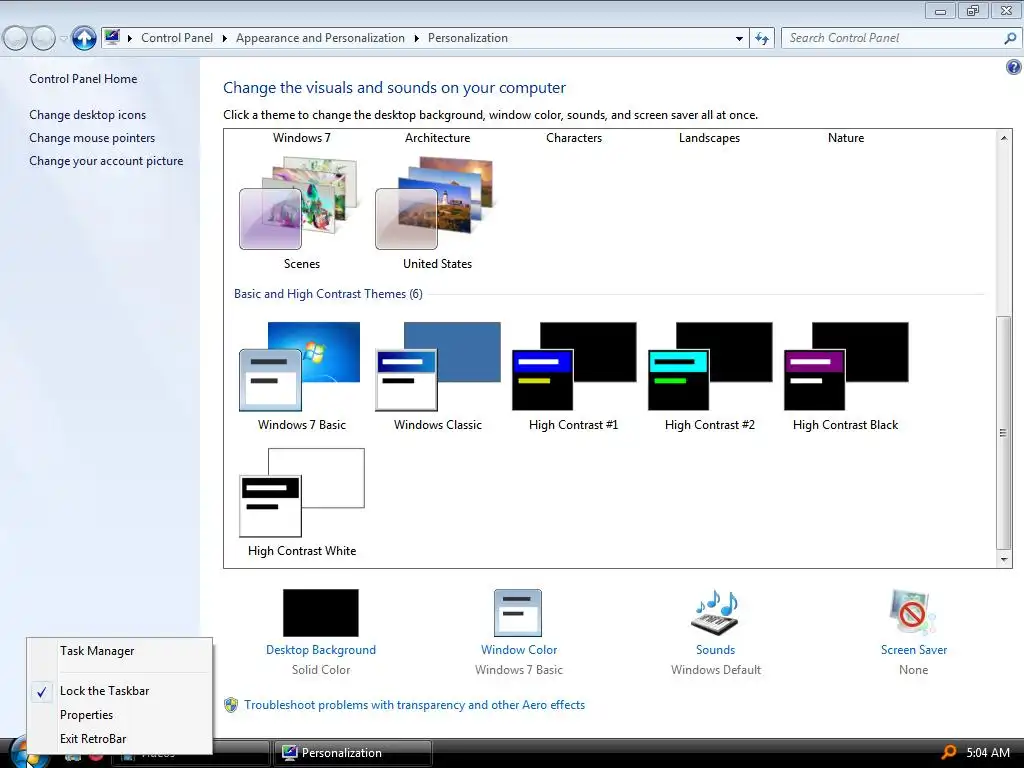
Task: Click the Window Color link
Action: click(x=519, y=650)
